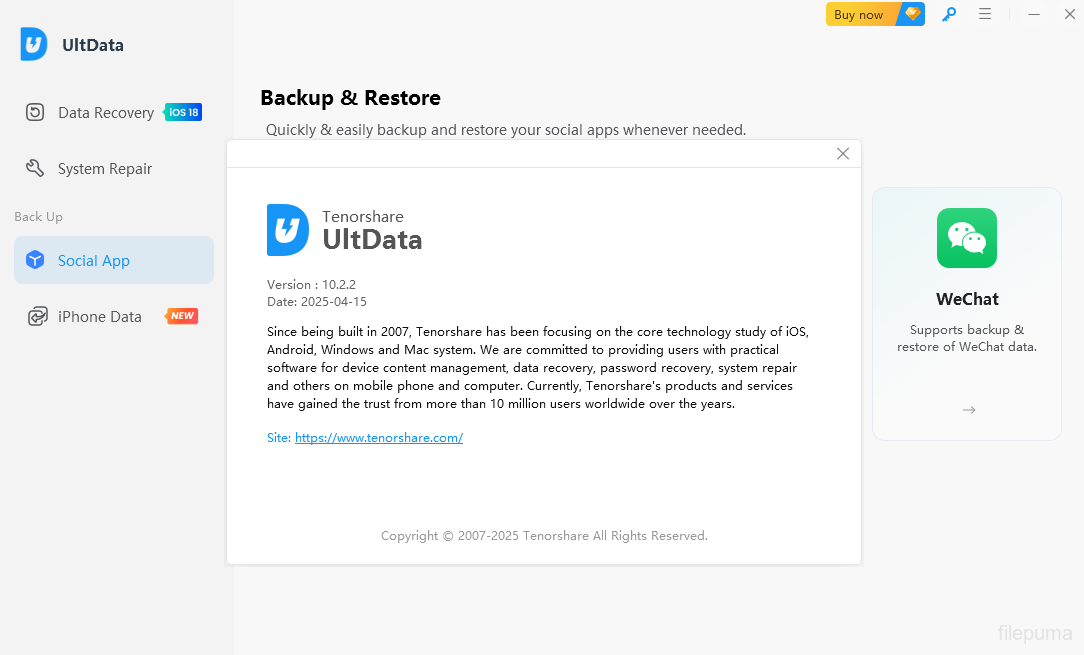The image size is (1084, 655).
Task: Close the About UltData dialog
Action: [843, 154]
